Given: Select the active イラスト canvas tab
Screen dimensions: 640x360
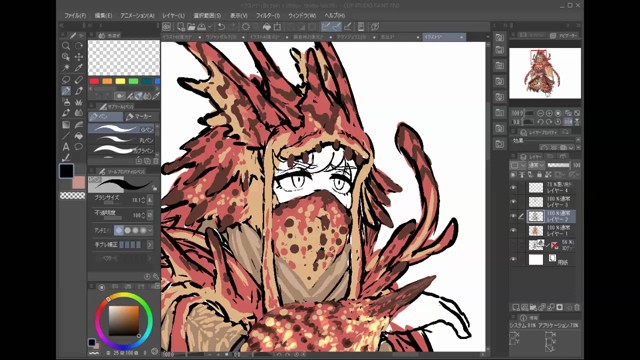Looking at the screenshot, I should (443, 37).
